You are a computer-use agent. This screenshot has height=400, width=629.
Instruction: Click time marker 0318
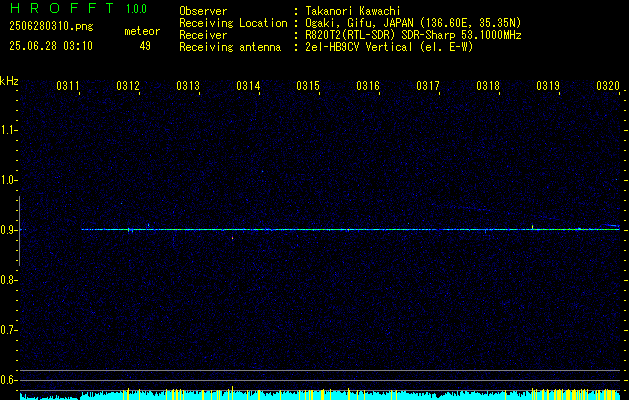pyautogui.click(x=488, y=85)
